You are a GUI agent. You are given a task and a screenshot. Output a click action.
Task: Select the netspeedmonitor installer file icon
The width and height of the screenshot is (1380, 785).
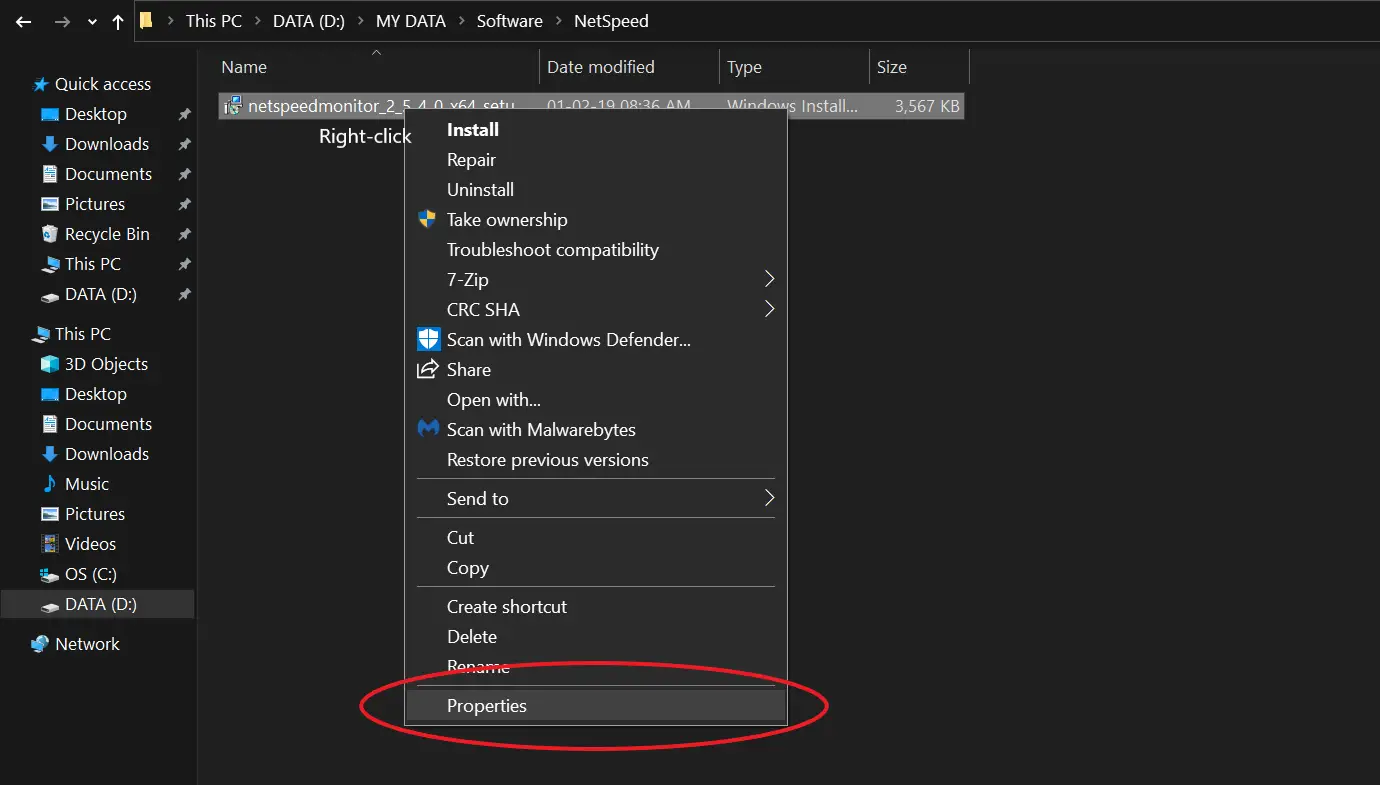coord(232,105)
